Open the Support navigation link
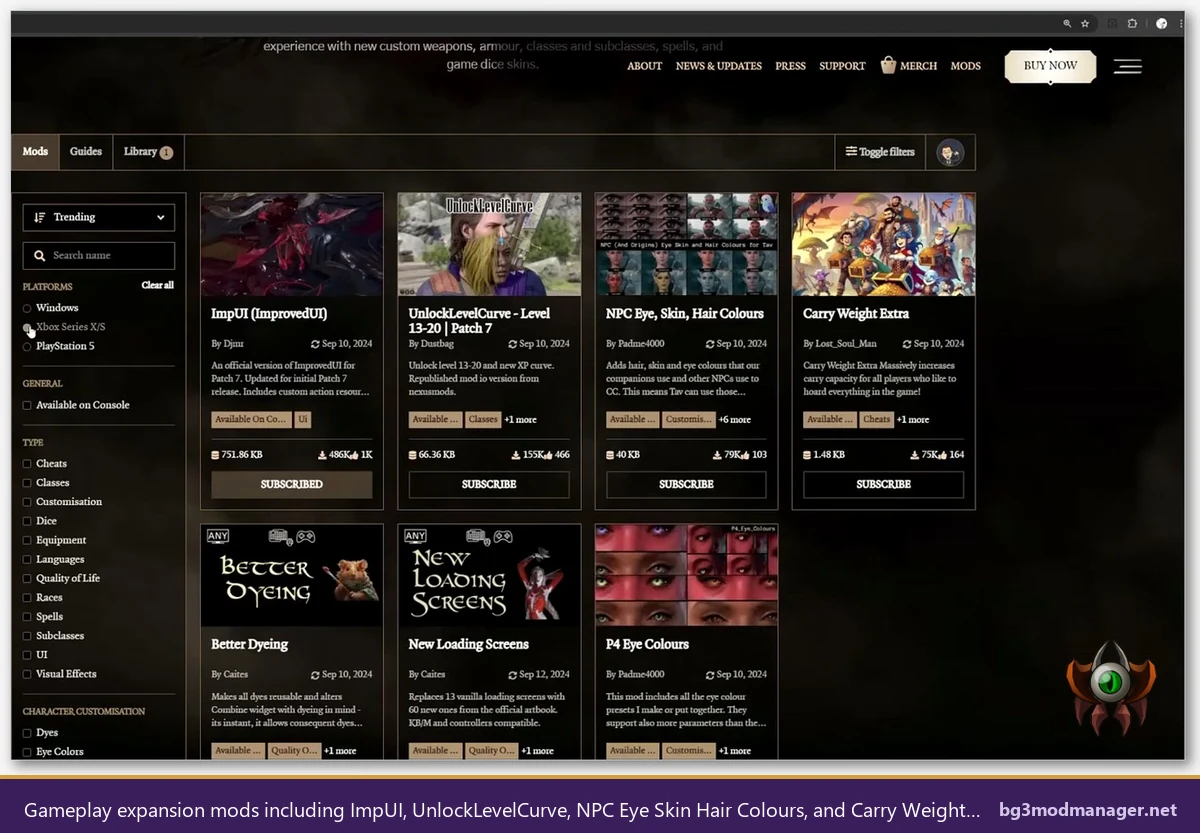The width and height of the screenshot is (1200, 833). pyautogui.click(x=842, y=66)
